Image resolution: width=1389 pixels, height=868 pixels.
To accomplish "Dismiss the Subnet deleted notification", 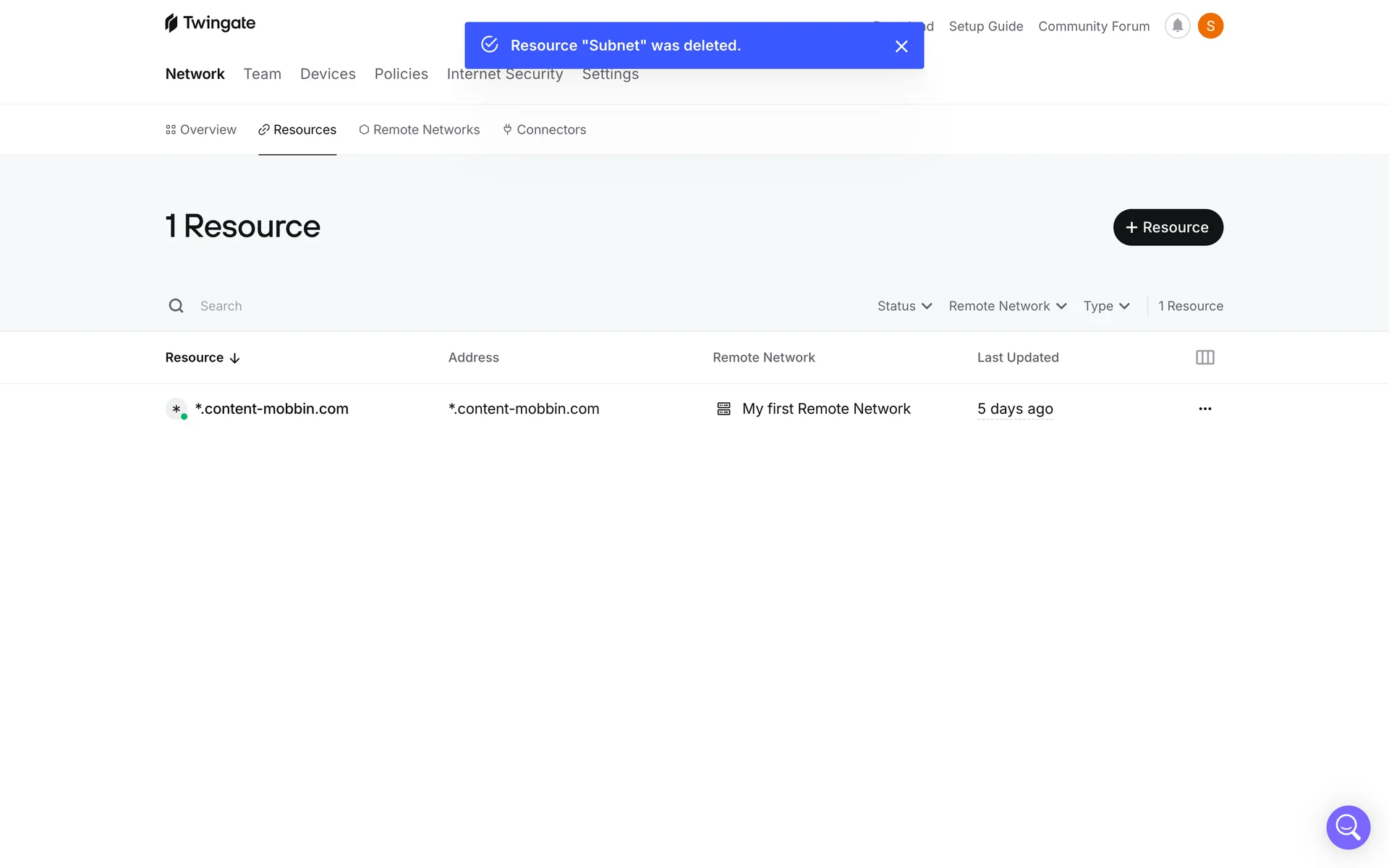I will tap(901, 46).
